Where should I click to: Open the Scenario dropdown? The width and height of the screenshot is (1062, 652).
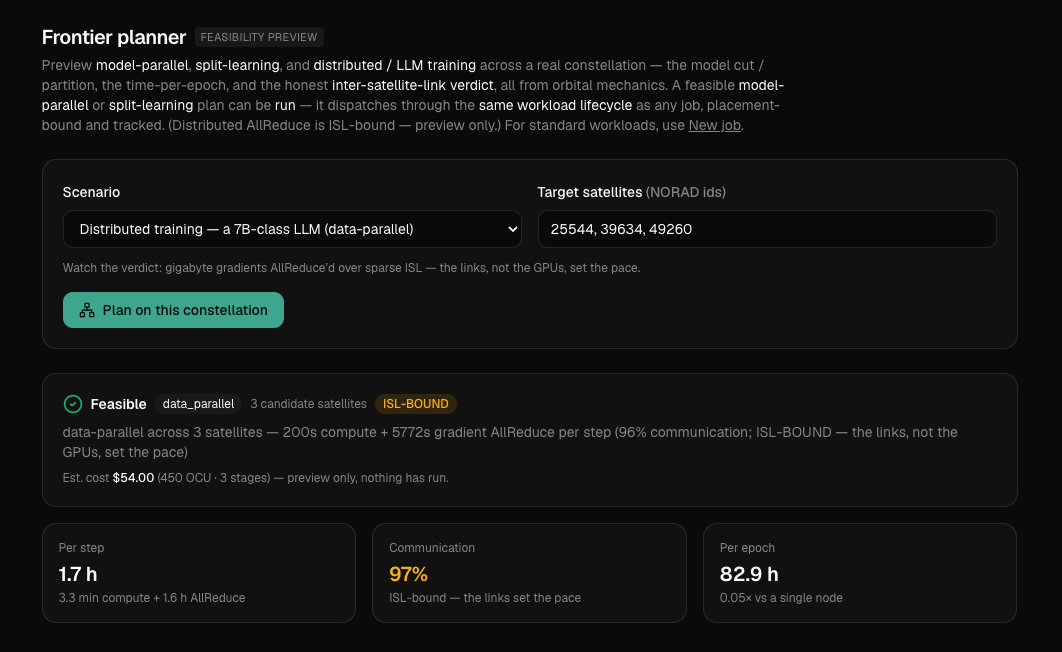point(292,229)
